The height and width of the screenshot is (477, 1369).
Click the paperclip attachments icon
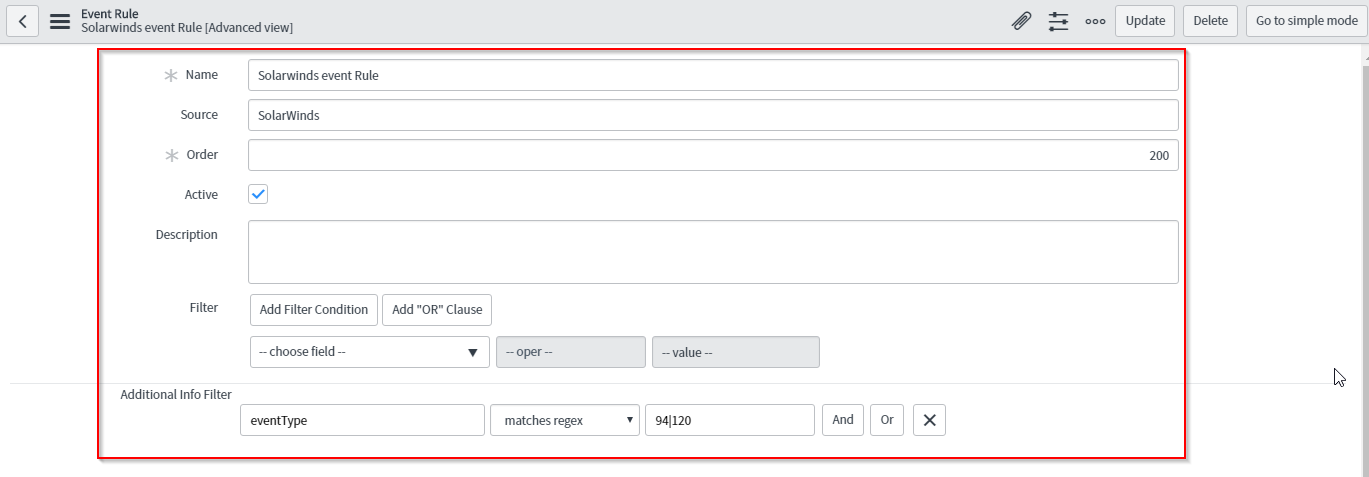tap(1021, 21)
